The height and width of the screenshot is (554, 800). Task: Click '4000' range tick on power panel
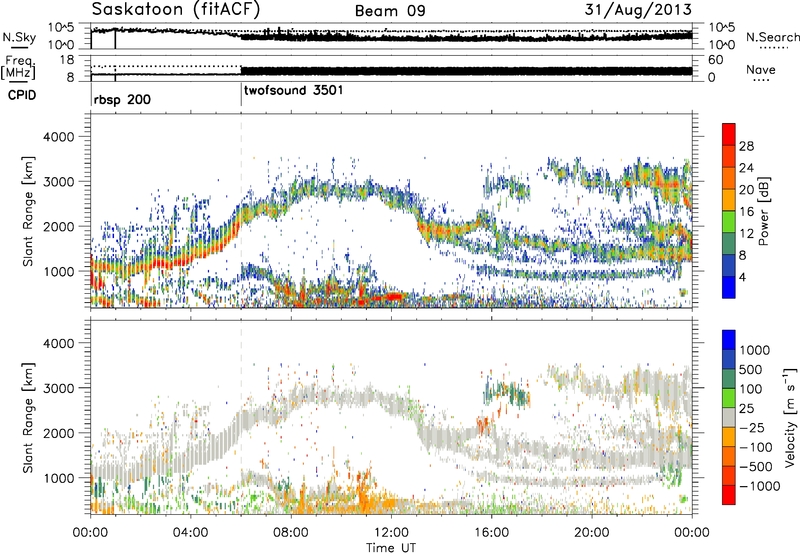[58, 137]
